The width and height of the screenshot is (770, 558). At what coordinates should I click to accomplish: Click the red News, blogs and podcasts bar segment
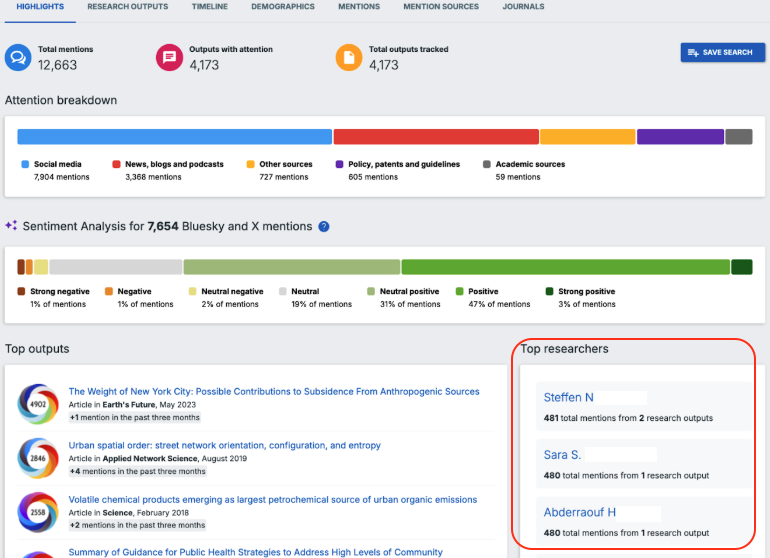click(x=436, y=137)
